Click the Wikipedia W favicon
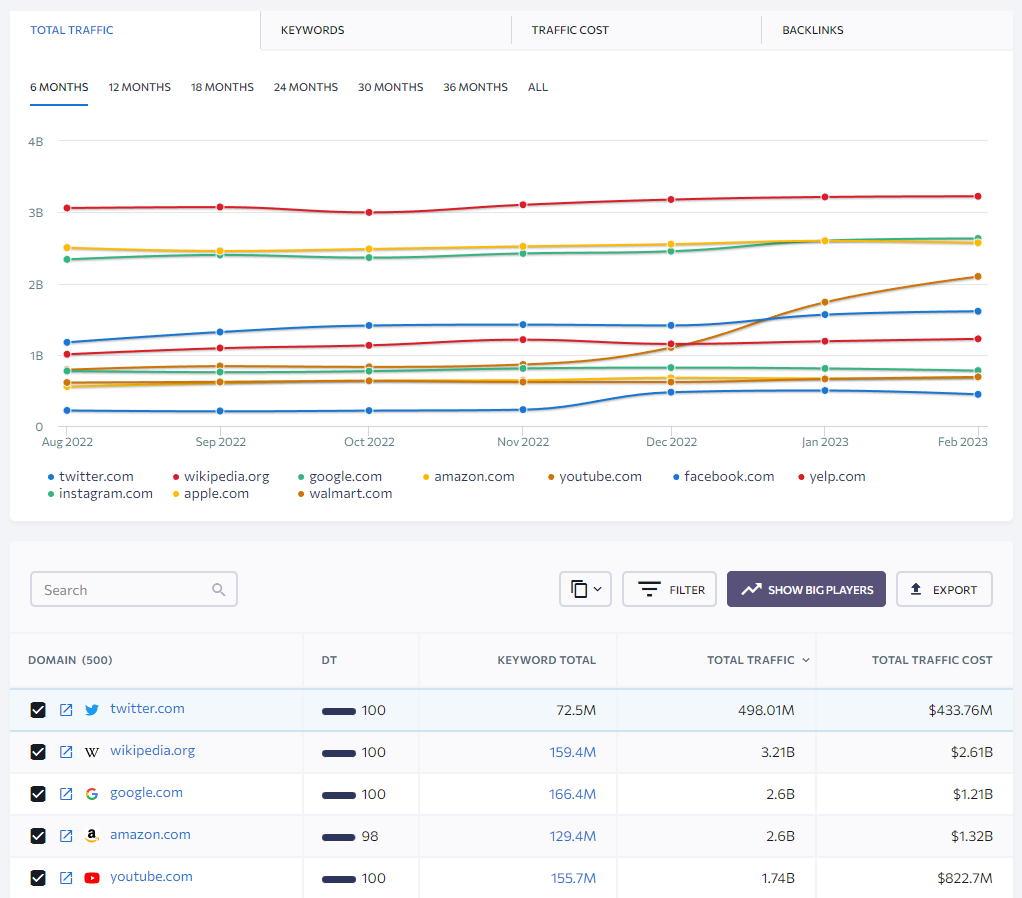Viewport: 1022px width, 898px height. 92,752
